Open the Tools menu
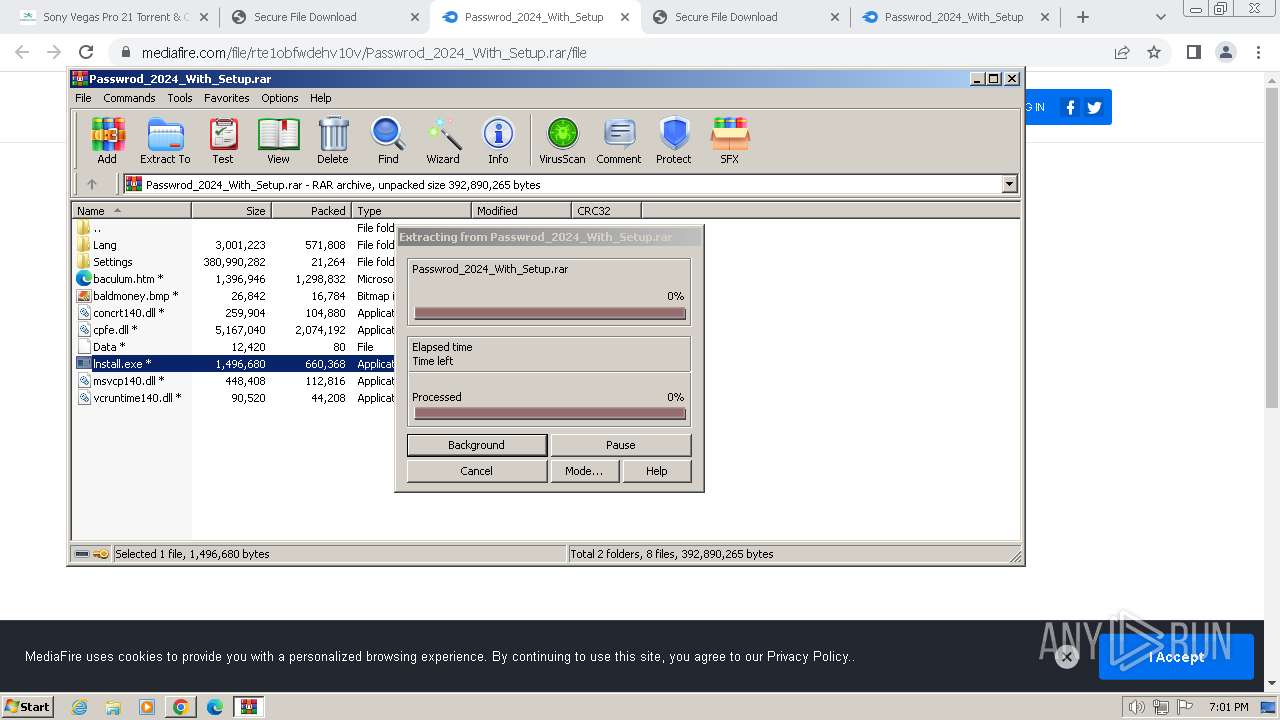 tap(180, 98)
